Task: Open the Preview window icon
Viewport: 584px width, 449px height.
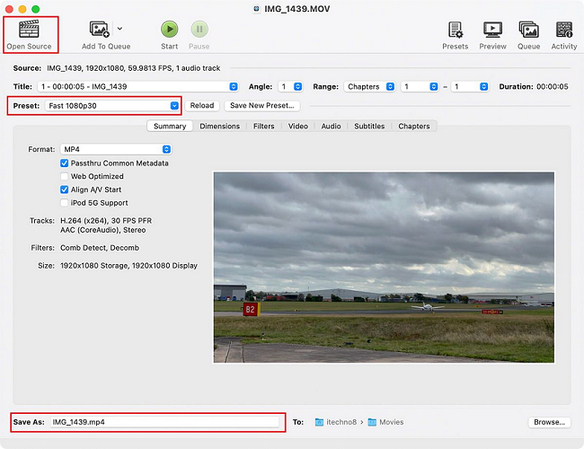Action: (492, 29)
